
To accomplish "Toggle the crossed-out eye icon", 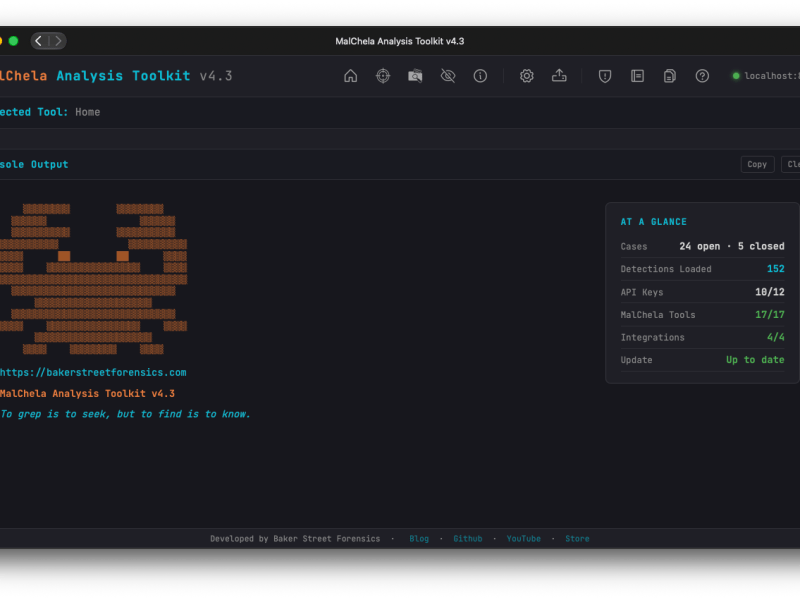I will [x=447, y=76].
